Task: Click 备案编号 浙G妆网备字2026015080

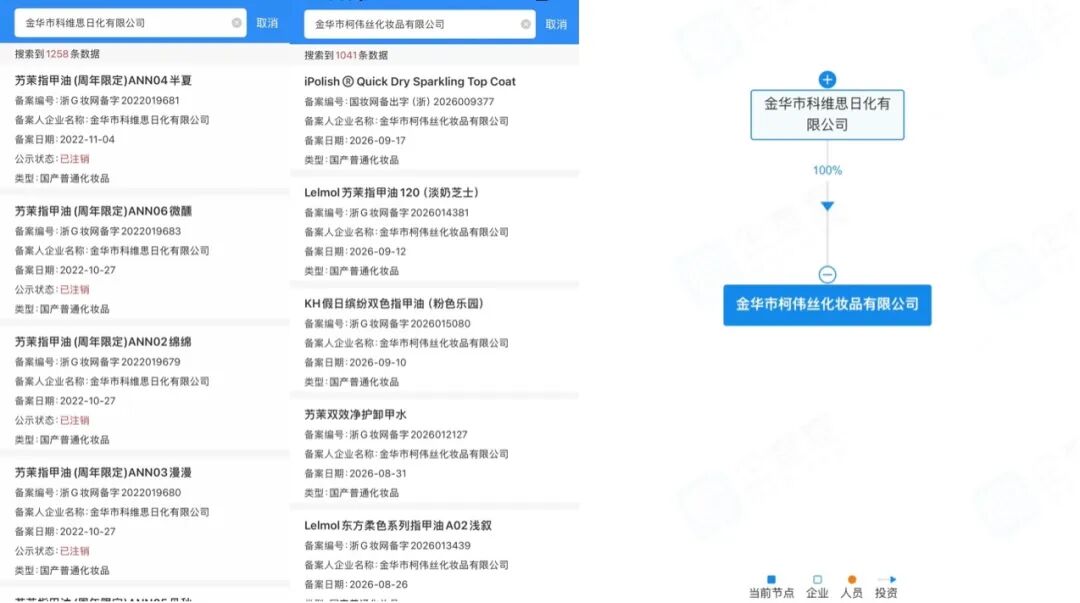Action: (387, 324)
